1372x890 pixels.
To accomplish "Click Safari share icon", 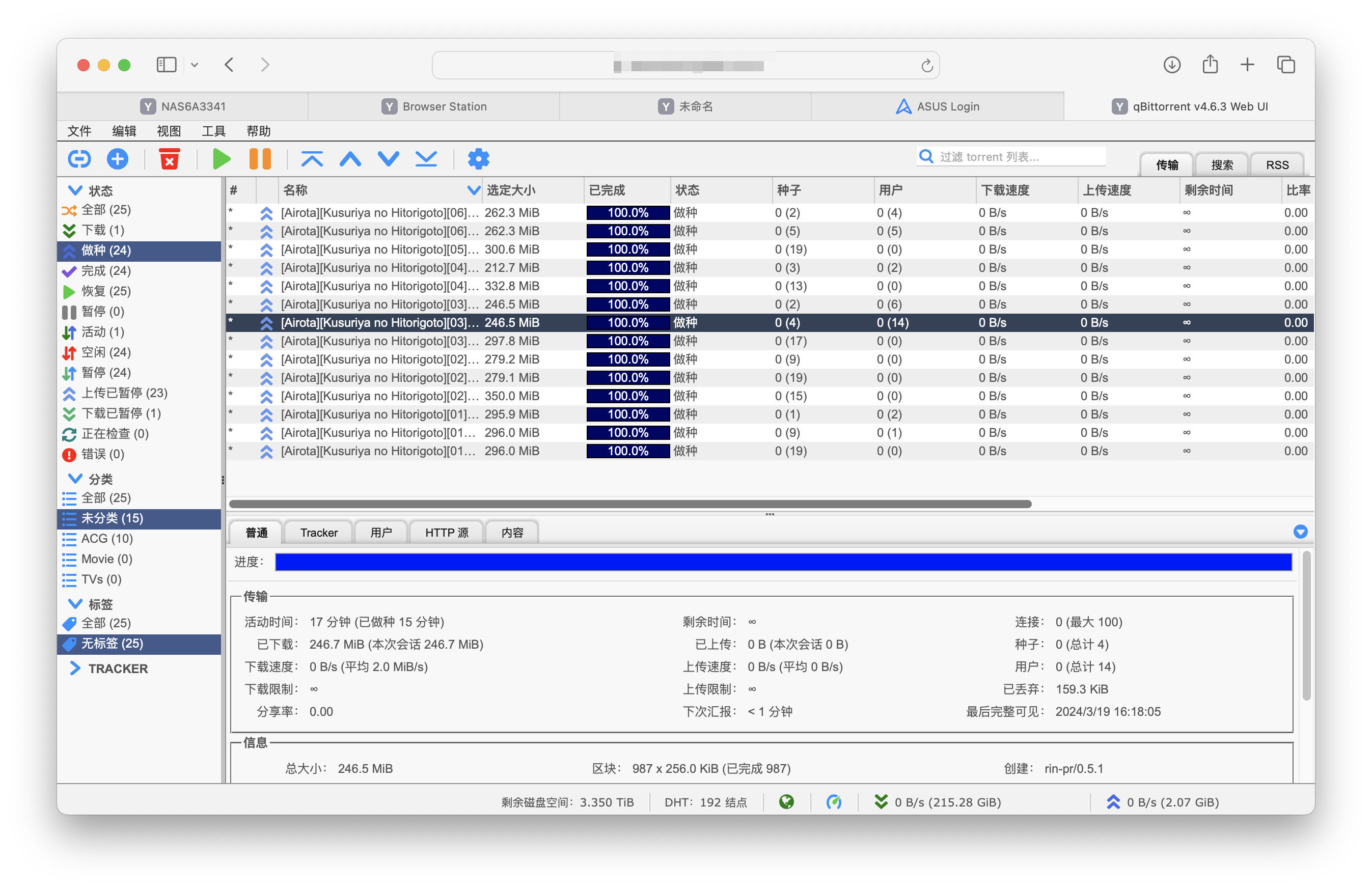I will (1210, 64).
